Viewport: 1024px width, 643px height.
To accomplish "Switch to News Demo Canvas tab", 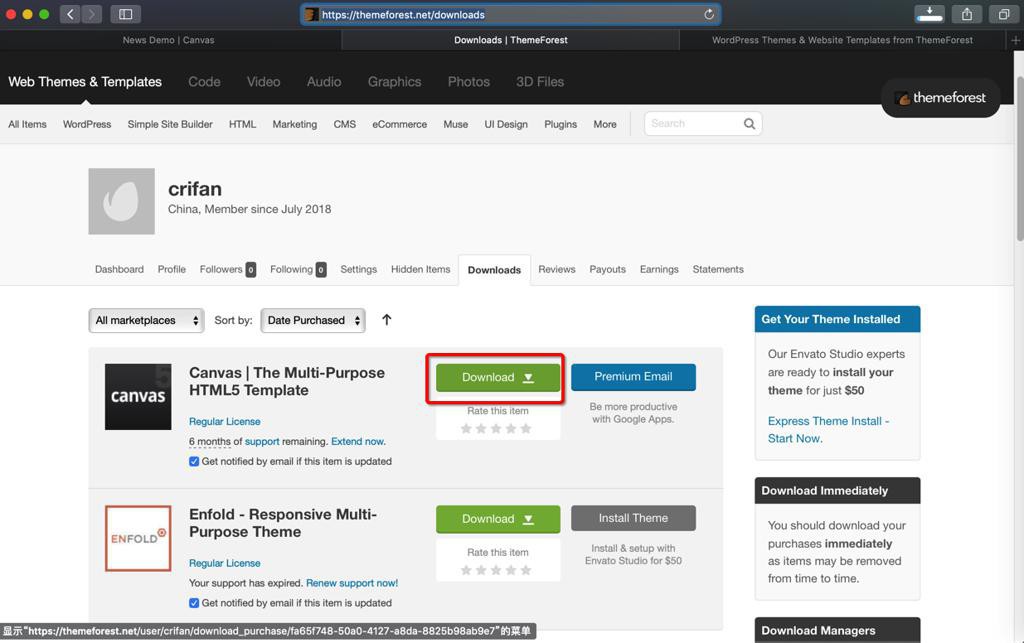I will 168,40.
